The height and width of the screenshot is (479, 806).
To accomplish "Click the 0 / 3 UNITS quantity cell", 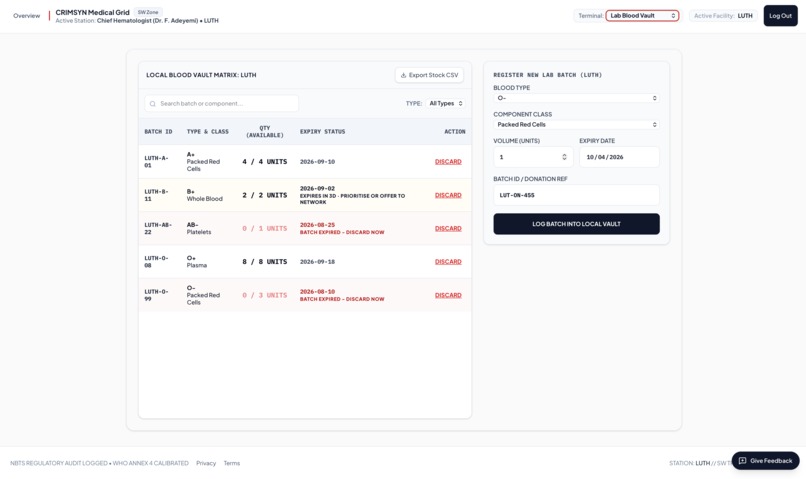I will coord(265,296).
